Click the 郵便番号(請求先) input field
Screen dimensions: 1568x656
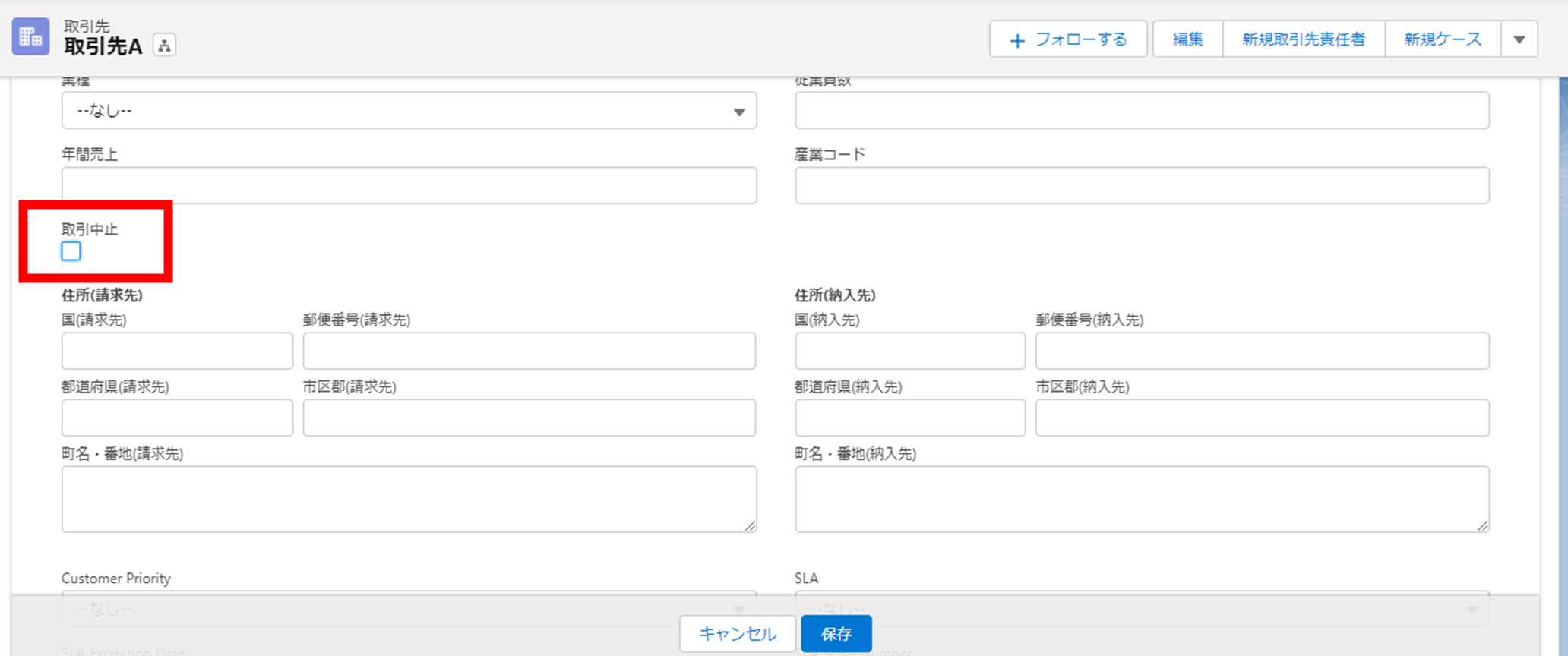click(530, 351)
